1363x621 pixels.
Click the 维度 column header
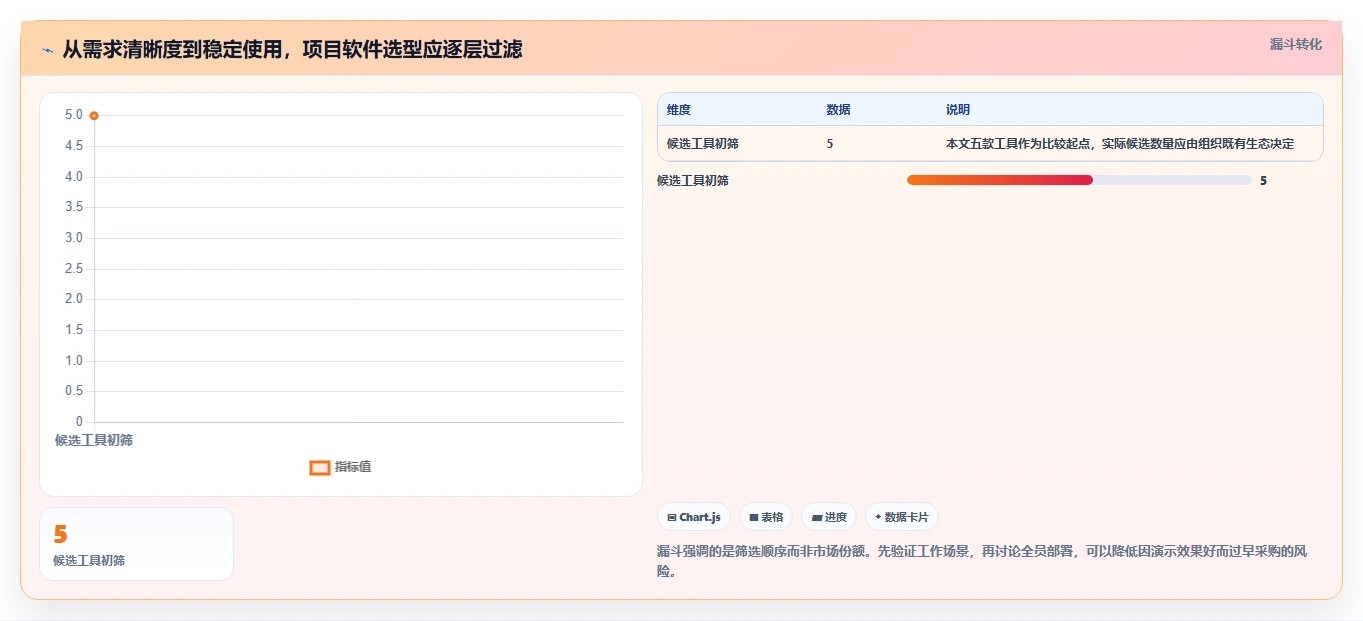679,110
